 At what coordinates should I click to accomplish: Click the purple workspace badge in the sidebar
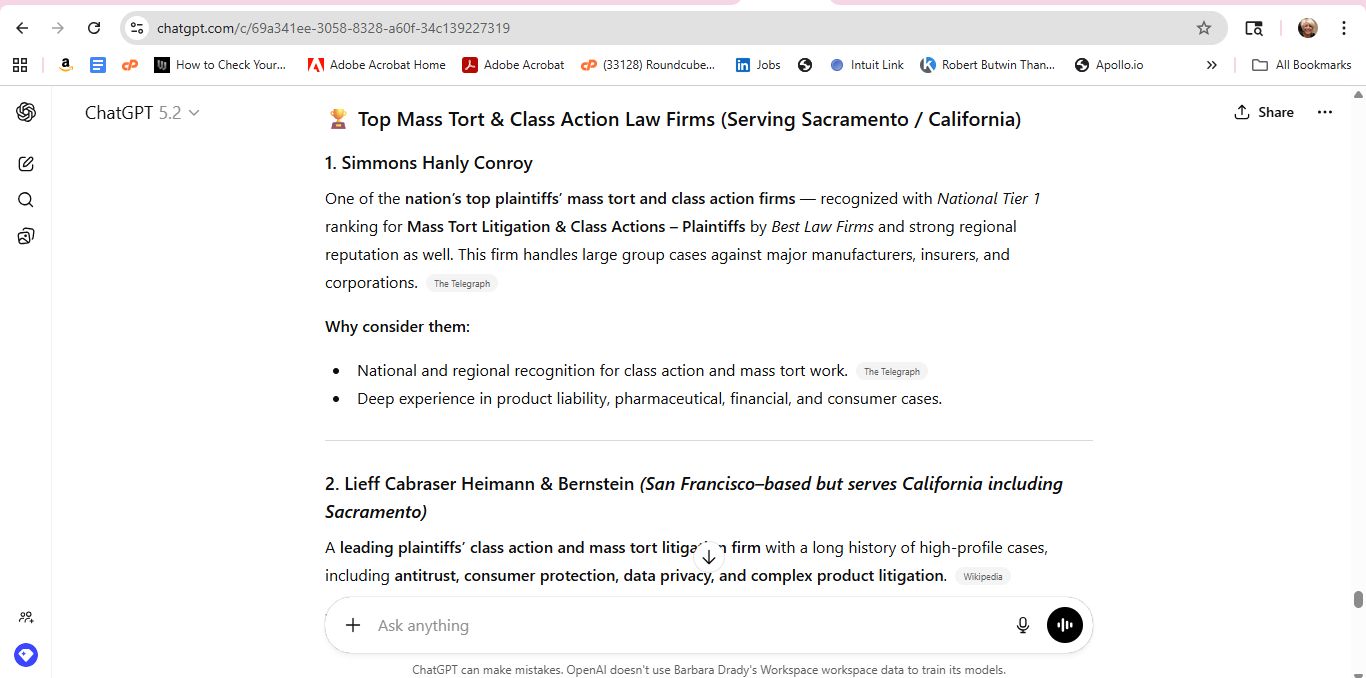[x=26, y=655]
